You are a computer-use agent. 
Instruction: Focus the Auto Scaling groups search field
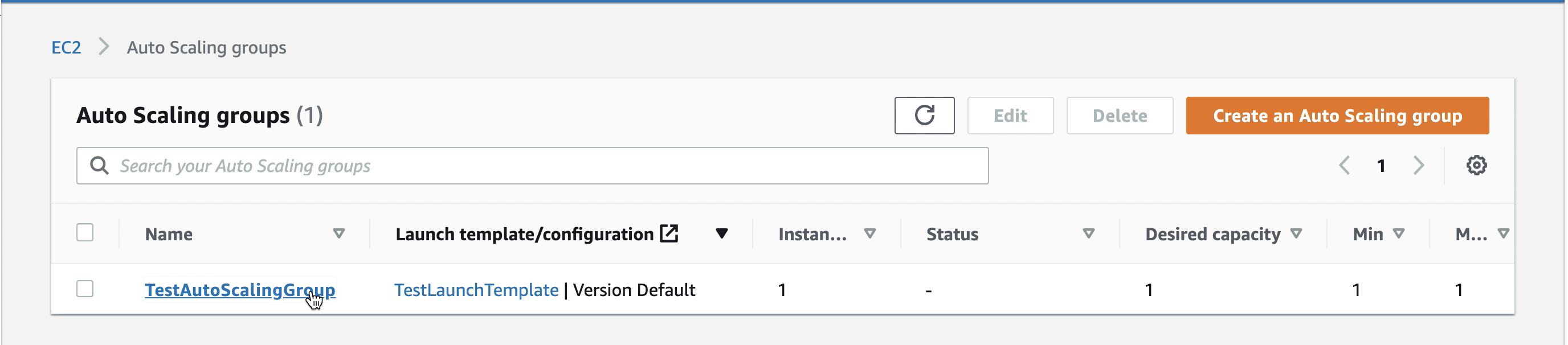(x=532, y=166)
